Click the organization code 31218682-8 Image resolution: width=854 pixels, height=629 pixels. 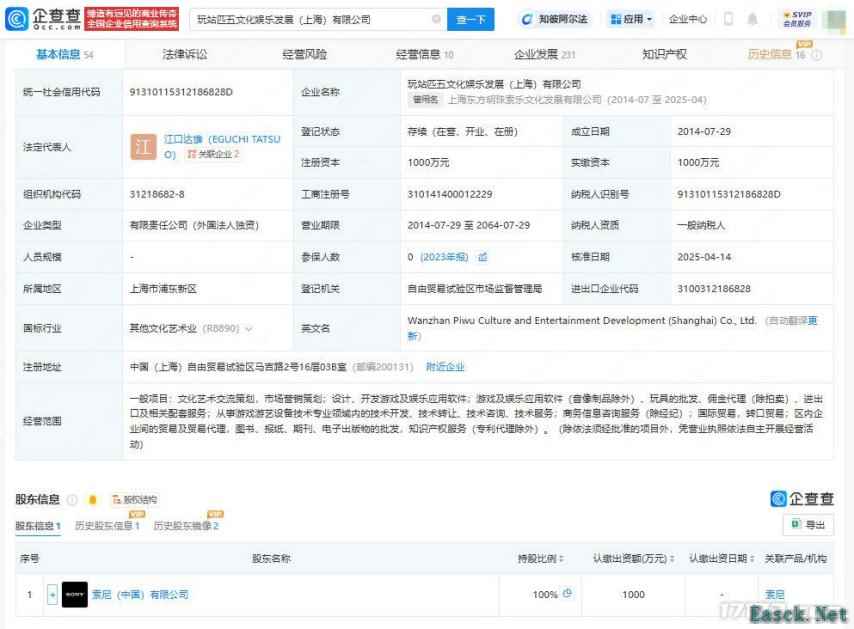[x=157, y=194]
